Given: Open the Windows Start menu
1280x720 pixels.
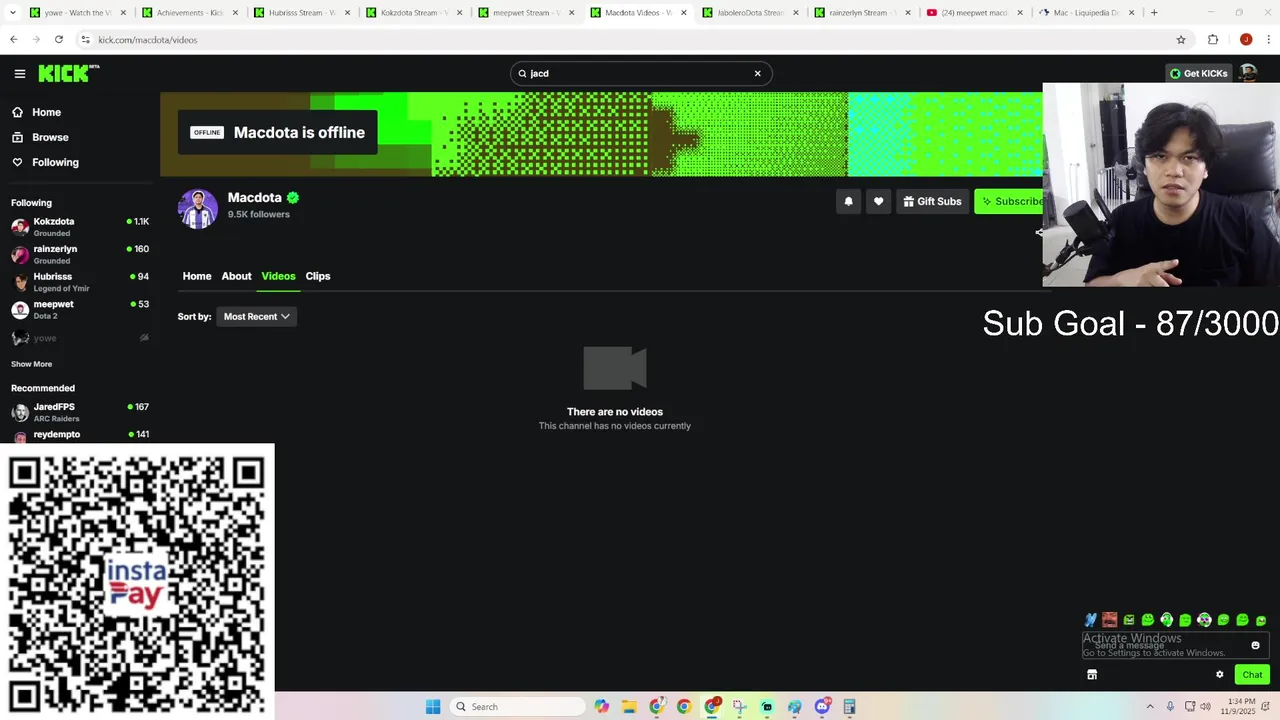Looking at the screenshot, I should point(433,707).
